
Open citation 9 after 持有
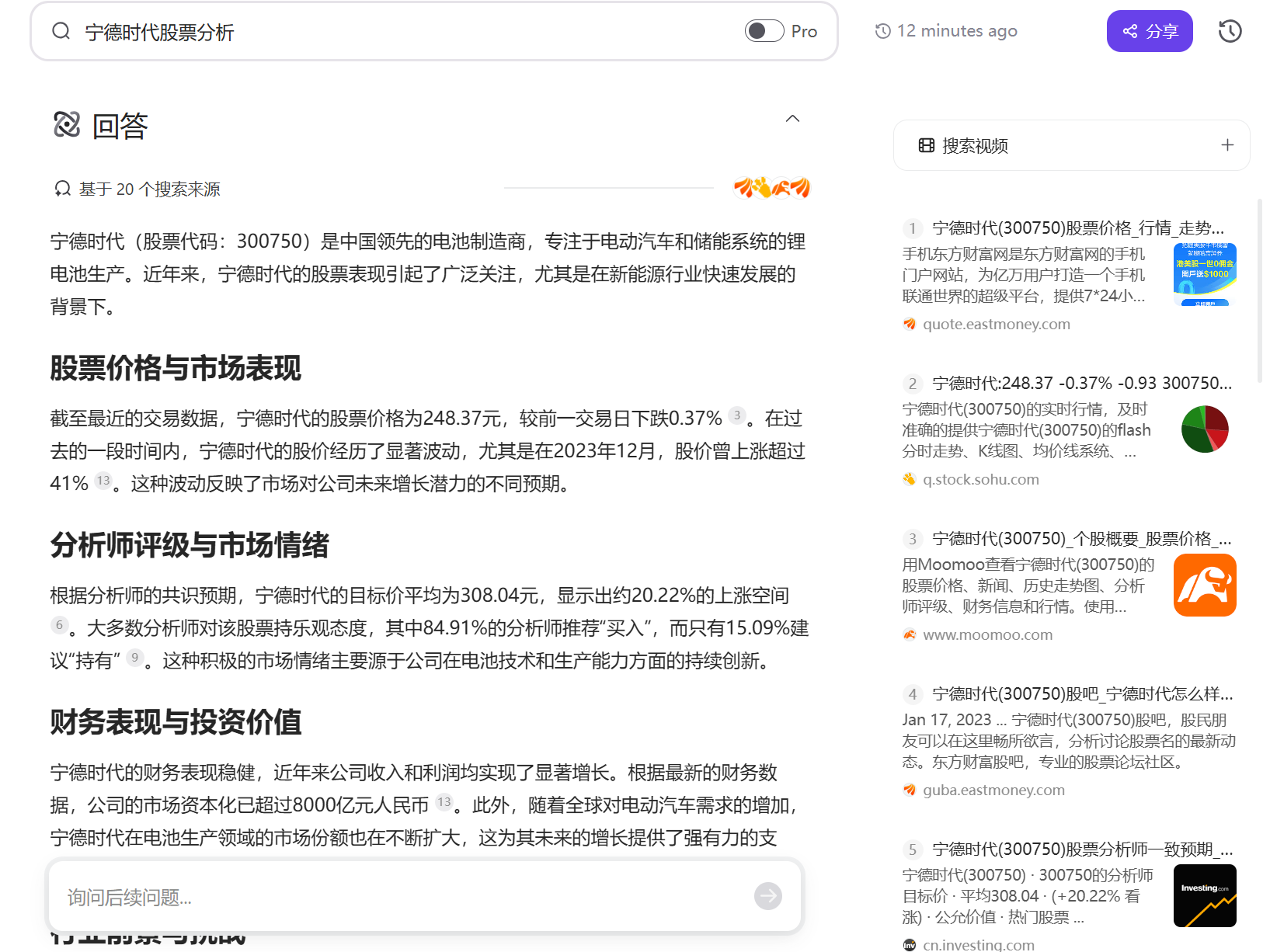[x=135, y=658]
